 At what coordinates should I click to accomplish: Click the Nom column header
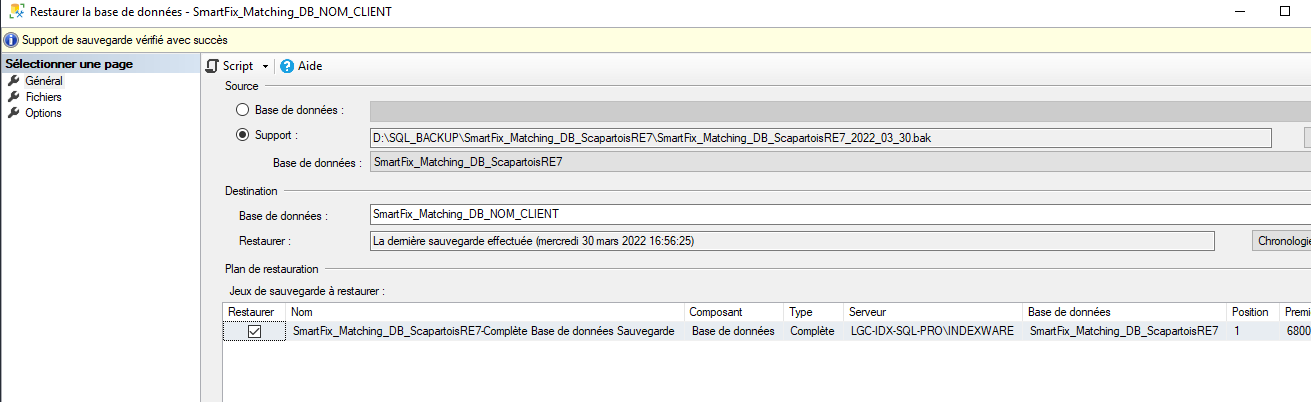pos(486,312)
